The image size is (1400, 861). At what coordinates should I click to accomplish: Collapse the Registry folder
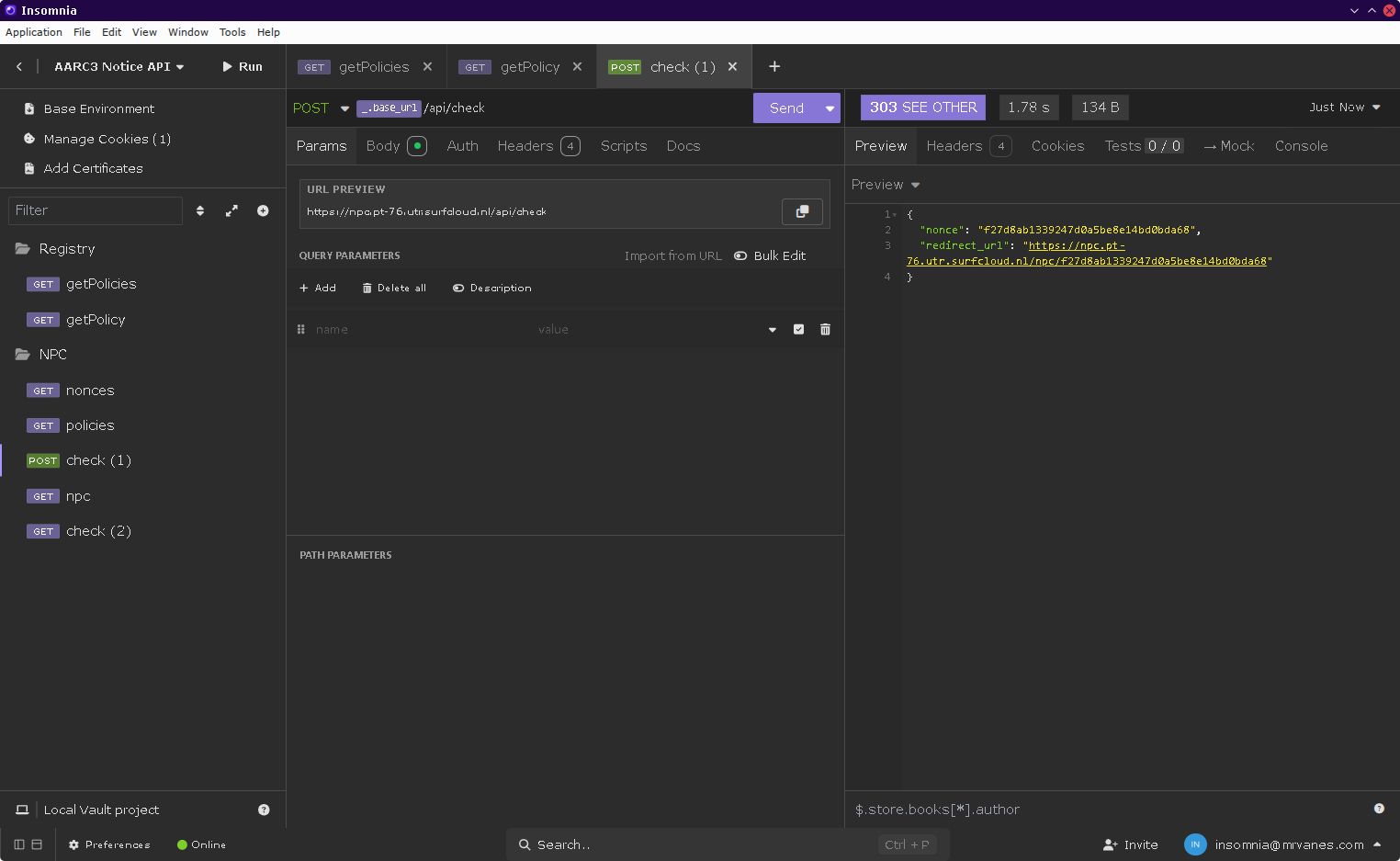pos(66,249)
